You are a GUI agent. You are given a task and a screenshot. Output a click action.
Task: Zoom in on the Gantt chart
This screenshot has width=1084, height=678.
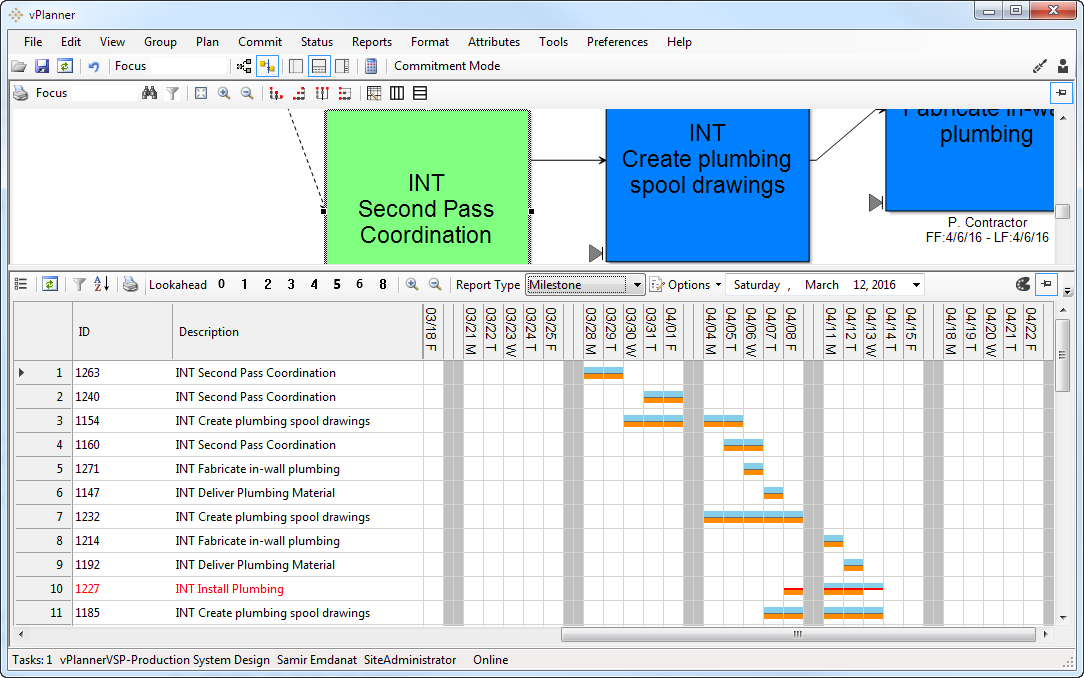[x=411, y=284]
